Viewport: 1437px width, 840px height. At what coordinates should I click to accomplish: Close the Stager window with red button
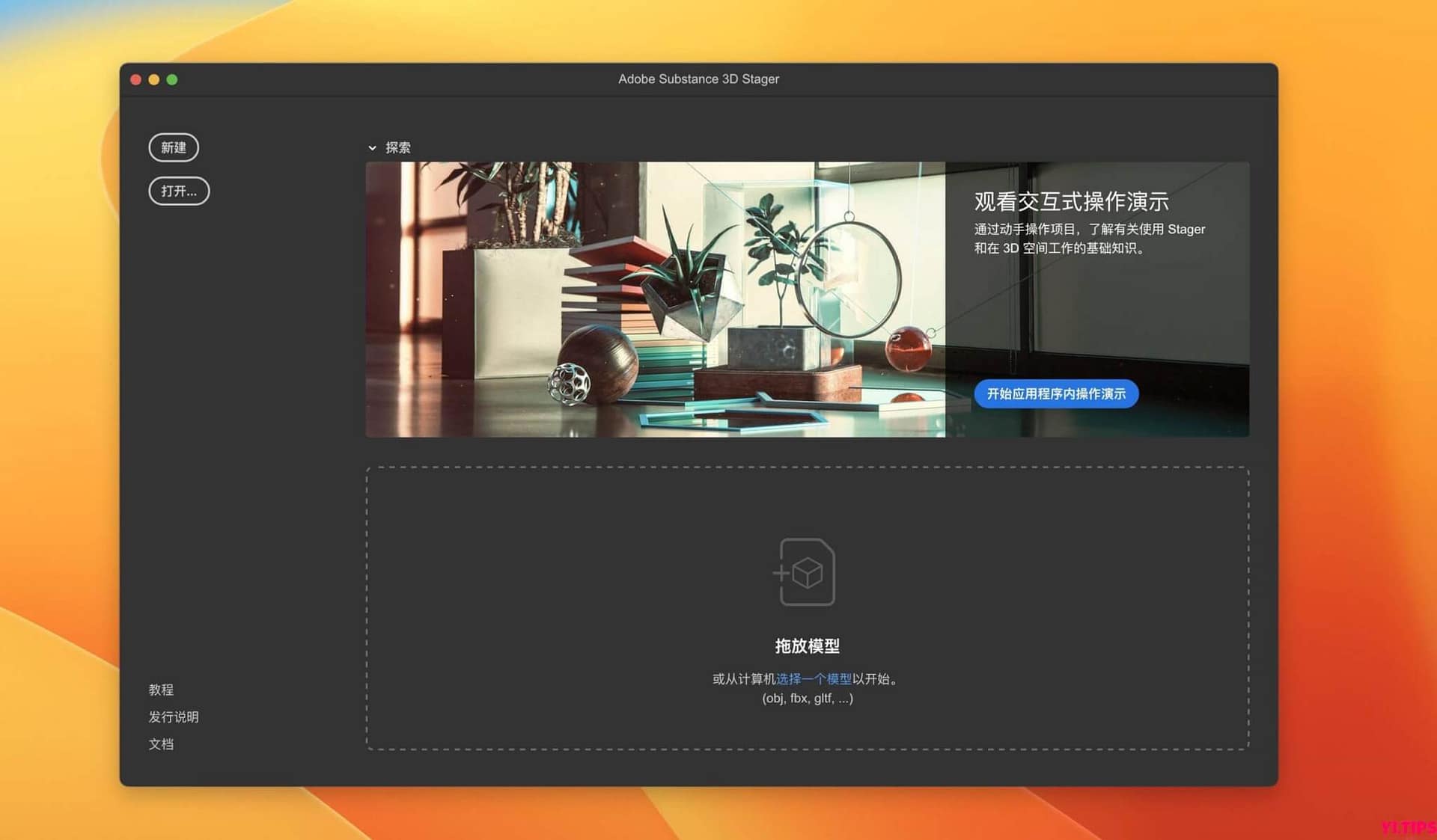coord(135,79)
